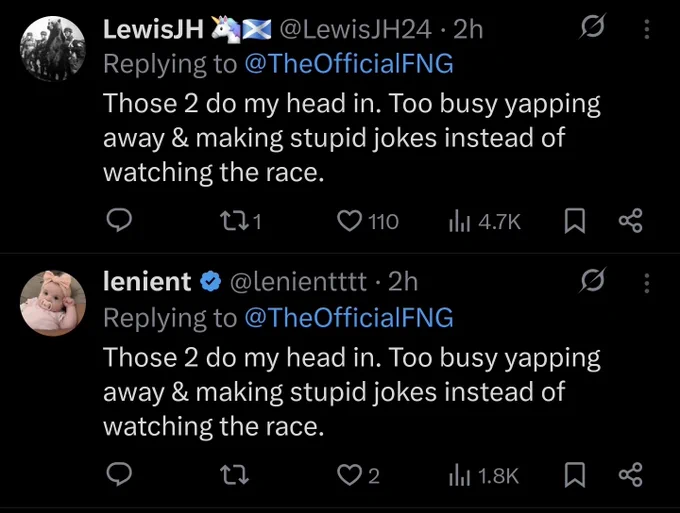View analytics showing 1.8K views
Image resolution: width=680 pixels, height=513 pixels.
484,475
